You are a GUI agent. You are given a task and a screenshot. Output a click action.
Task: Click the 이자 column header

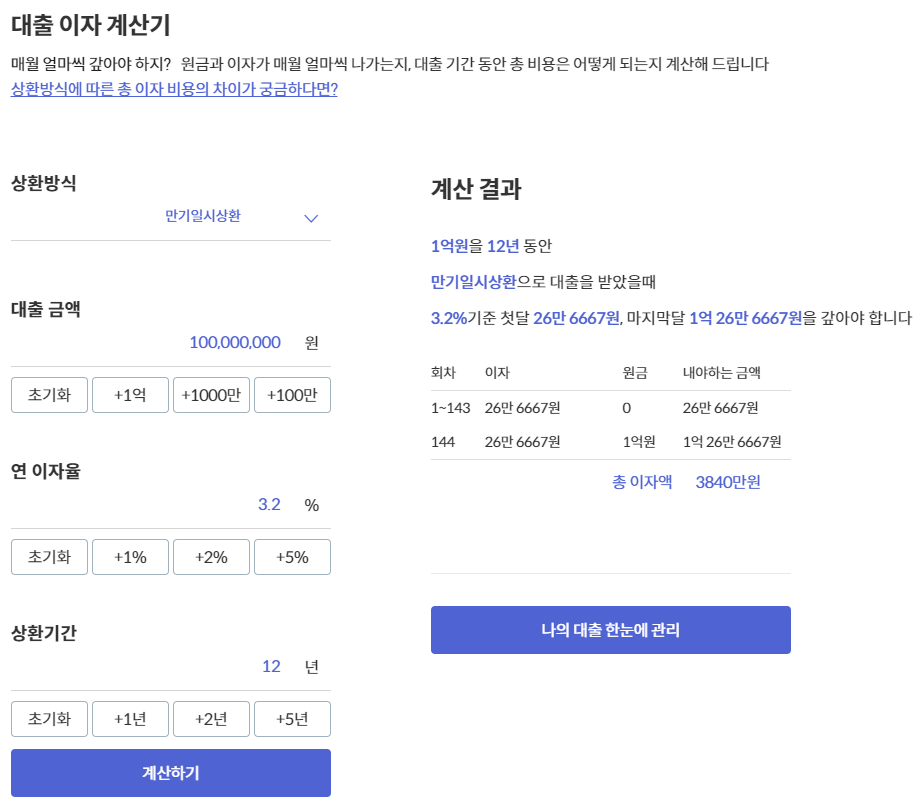pyautogui.click(x=497, y=372)
